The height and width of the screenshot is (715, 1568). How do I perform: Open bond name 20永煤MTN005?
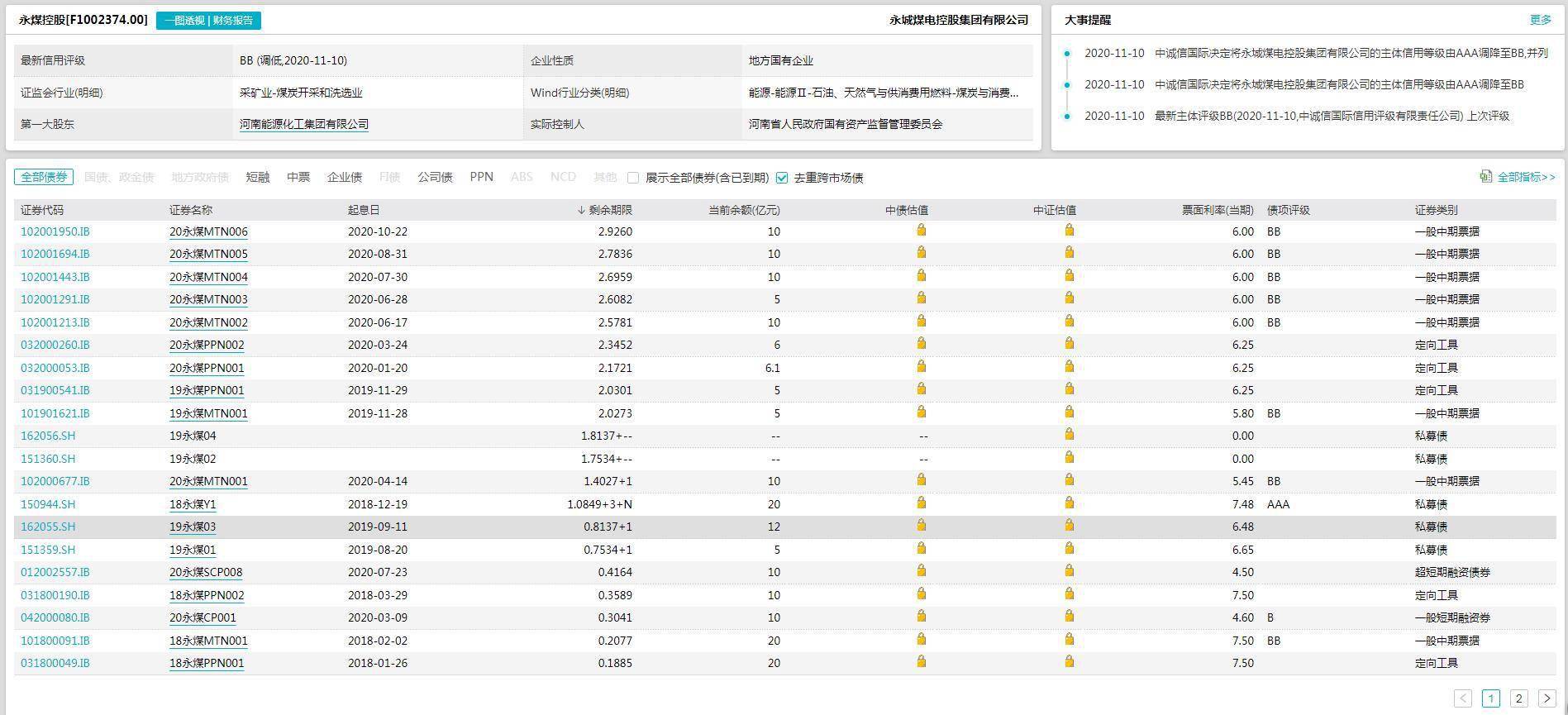click(208, 254)
